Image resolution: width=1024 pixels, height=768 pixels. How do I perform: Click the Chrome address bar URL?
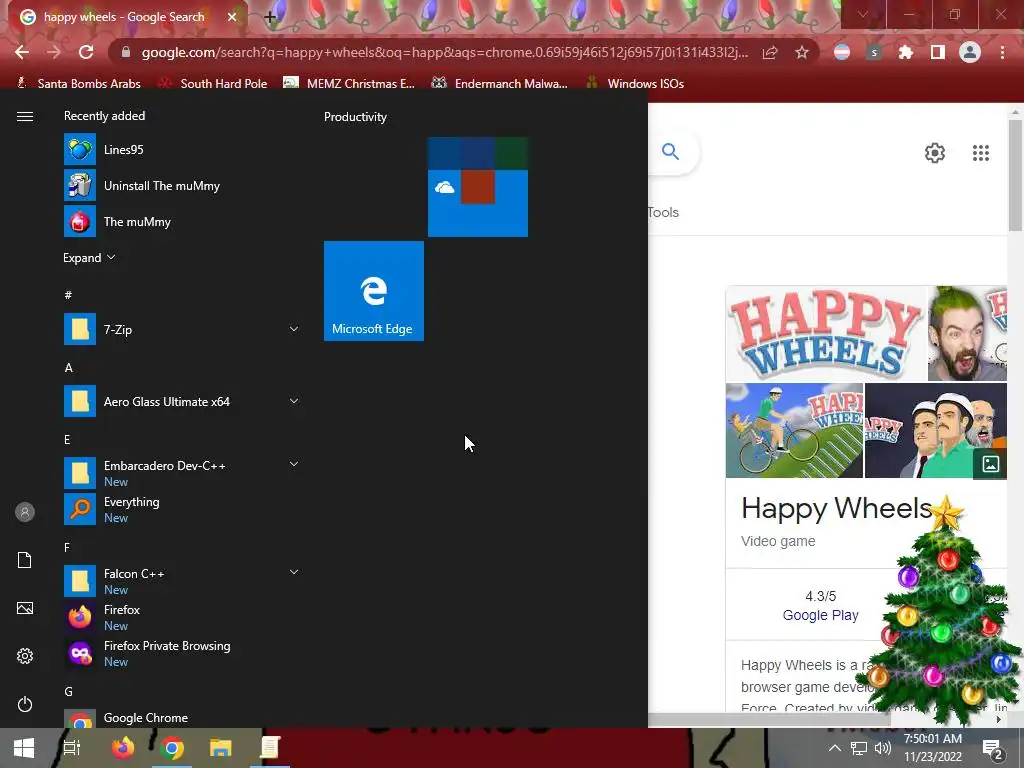444,52
